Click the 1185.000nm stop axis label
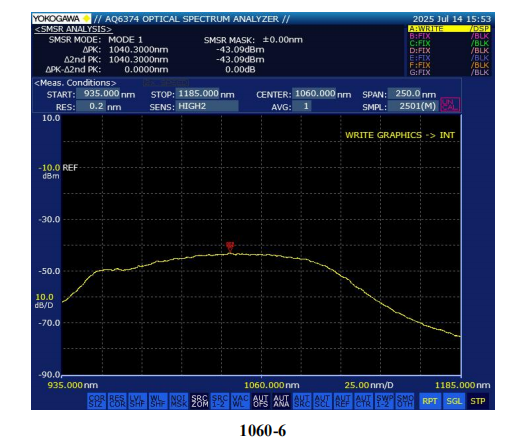The image size is (513, 447). pos(463,385)
